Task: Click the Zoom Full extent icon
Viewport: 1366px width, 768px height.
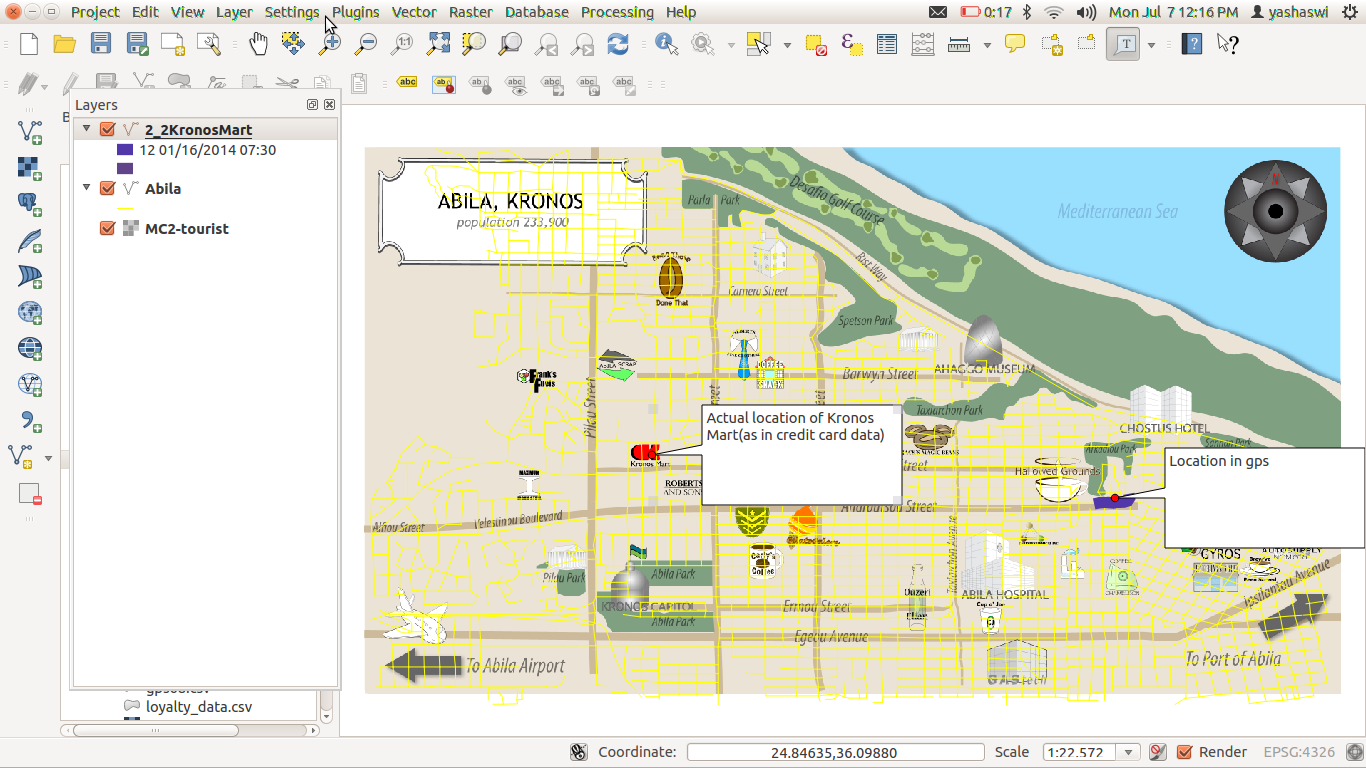Action: click(x=438, y=44)
